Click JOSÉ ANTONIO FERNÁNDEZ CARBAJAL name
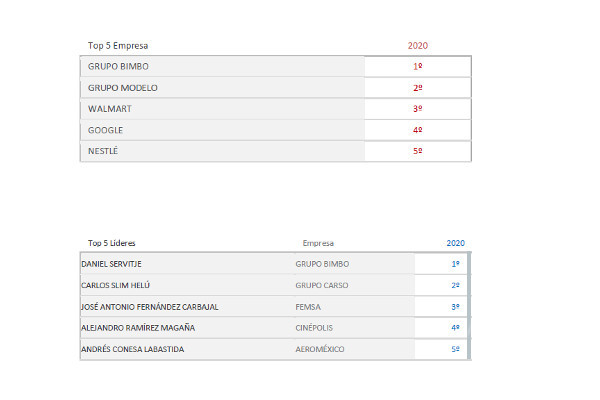 [x=150, y=307]
